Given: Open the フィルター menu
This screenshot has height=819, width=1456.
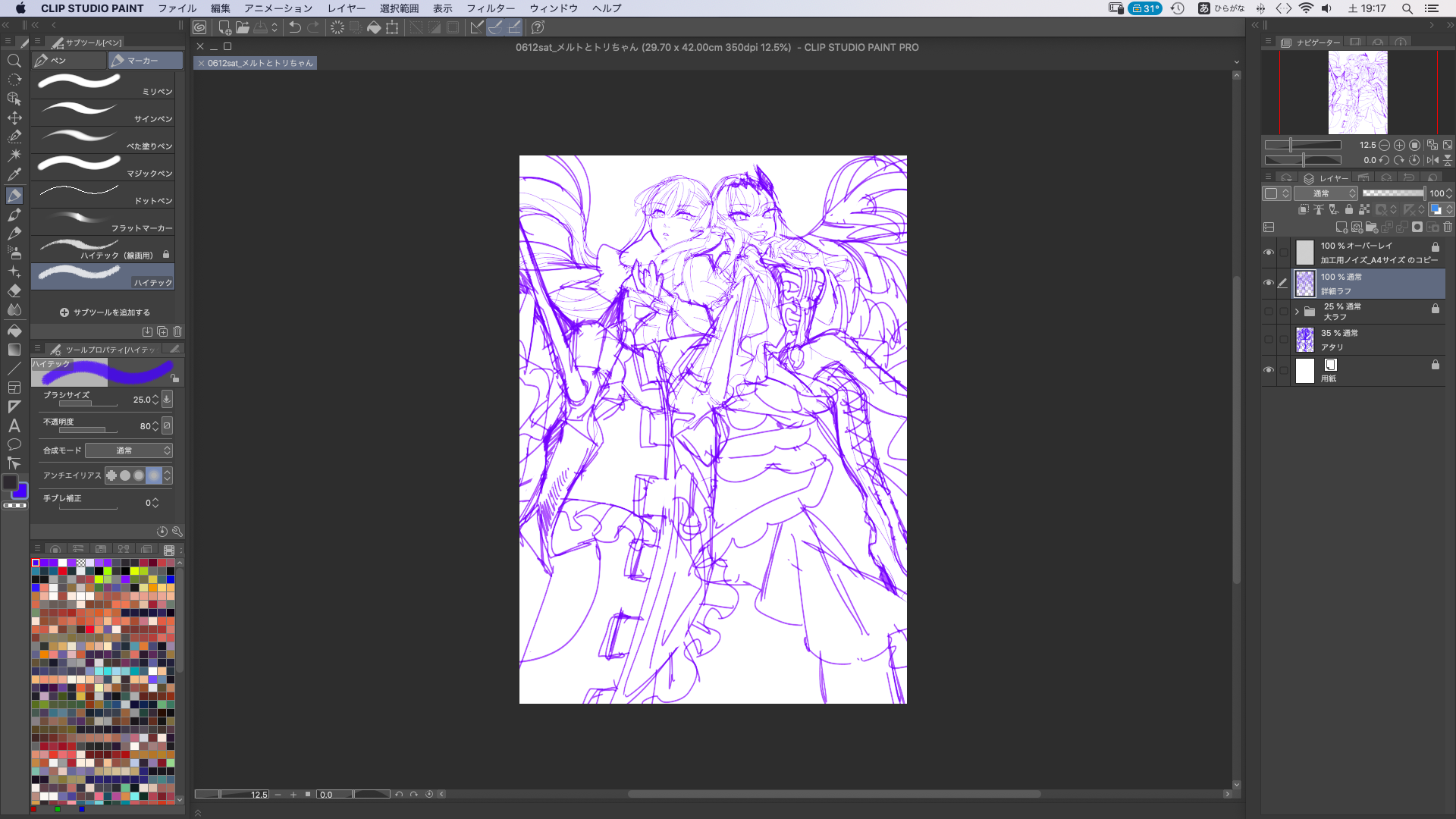Looking at the screenshot, I should pos(490,8).
